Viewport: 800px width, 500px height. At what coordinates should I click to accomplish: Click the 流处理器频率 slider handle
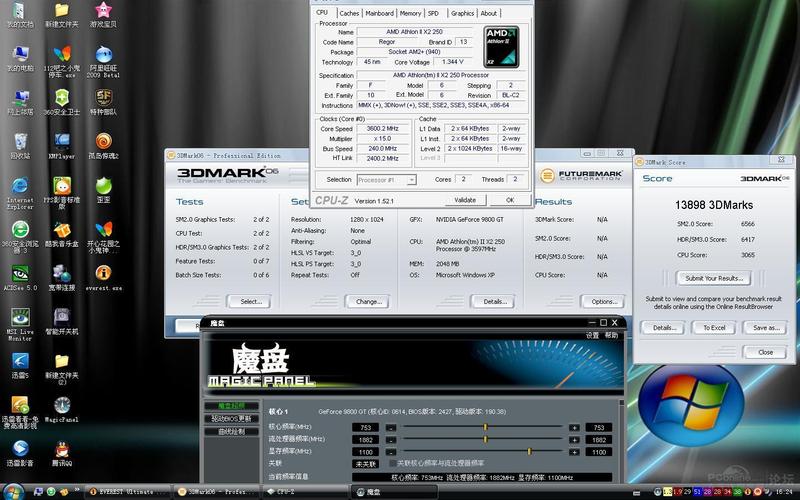click(x=485, y=439)
